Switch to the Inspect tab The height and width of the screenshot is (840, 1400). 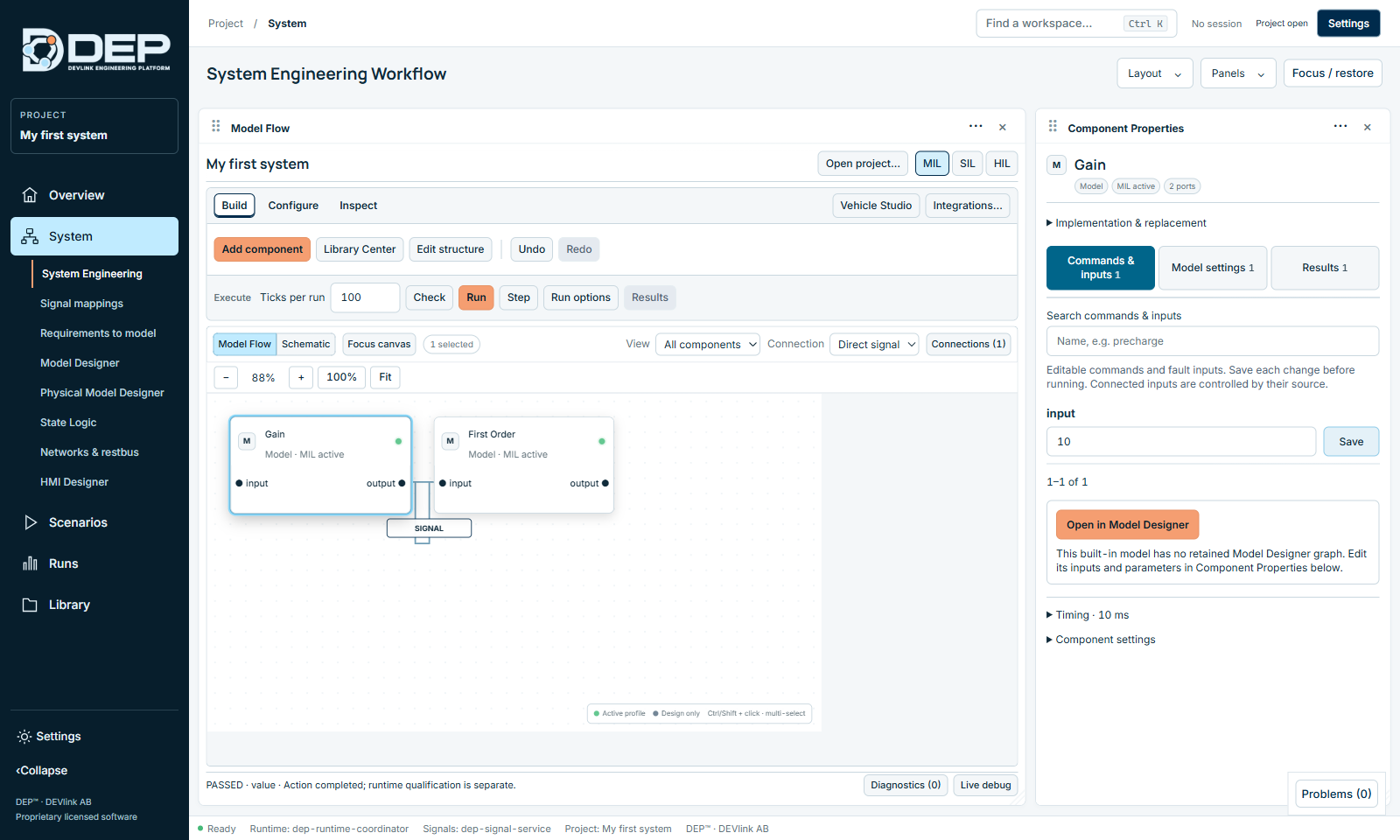tap(359, 206)
